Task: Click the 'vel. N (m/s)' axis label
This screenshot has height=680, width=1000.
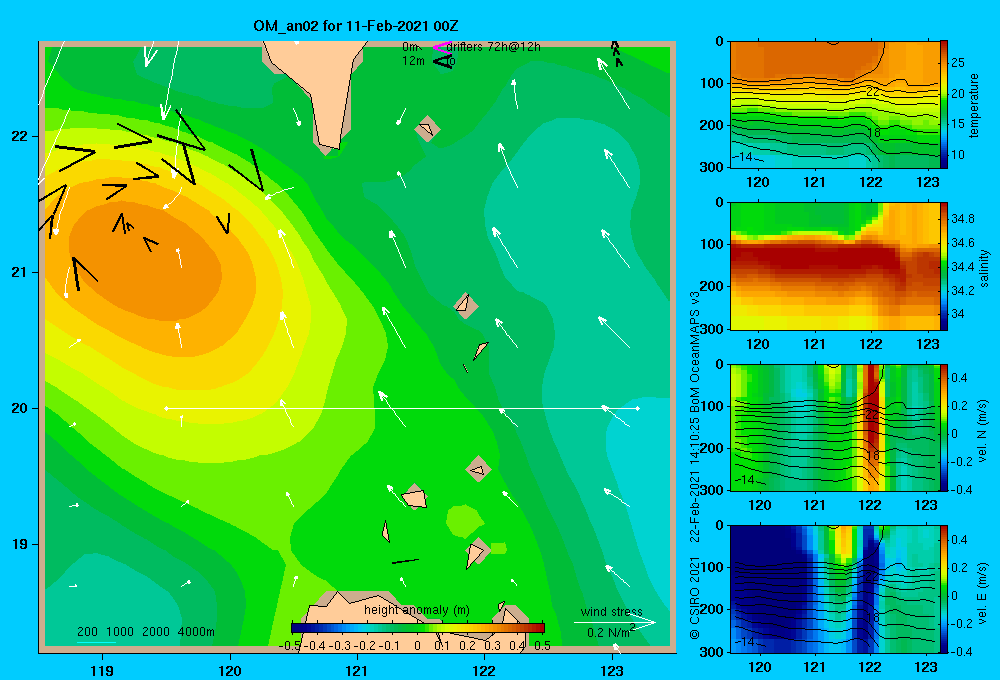Action: [x=983, y=430]
